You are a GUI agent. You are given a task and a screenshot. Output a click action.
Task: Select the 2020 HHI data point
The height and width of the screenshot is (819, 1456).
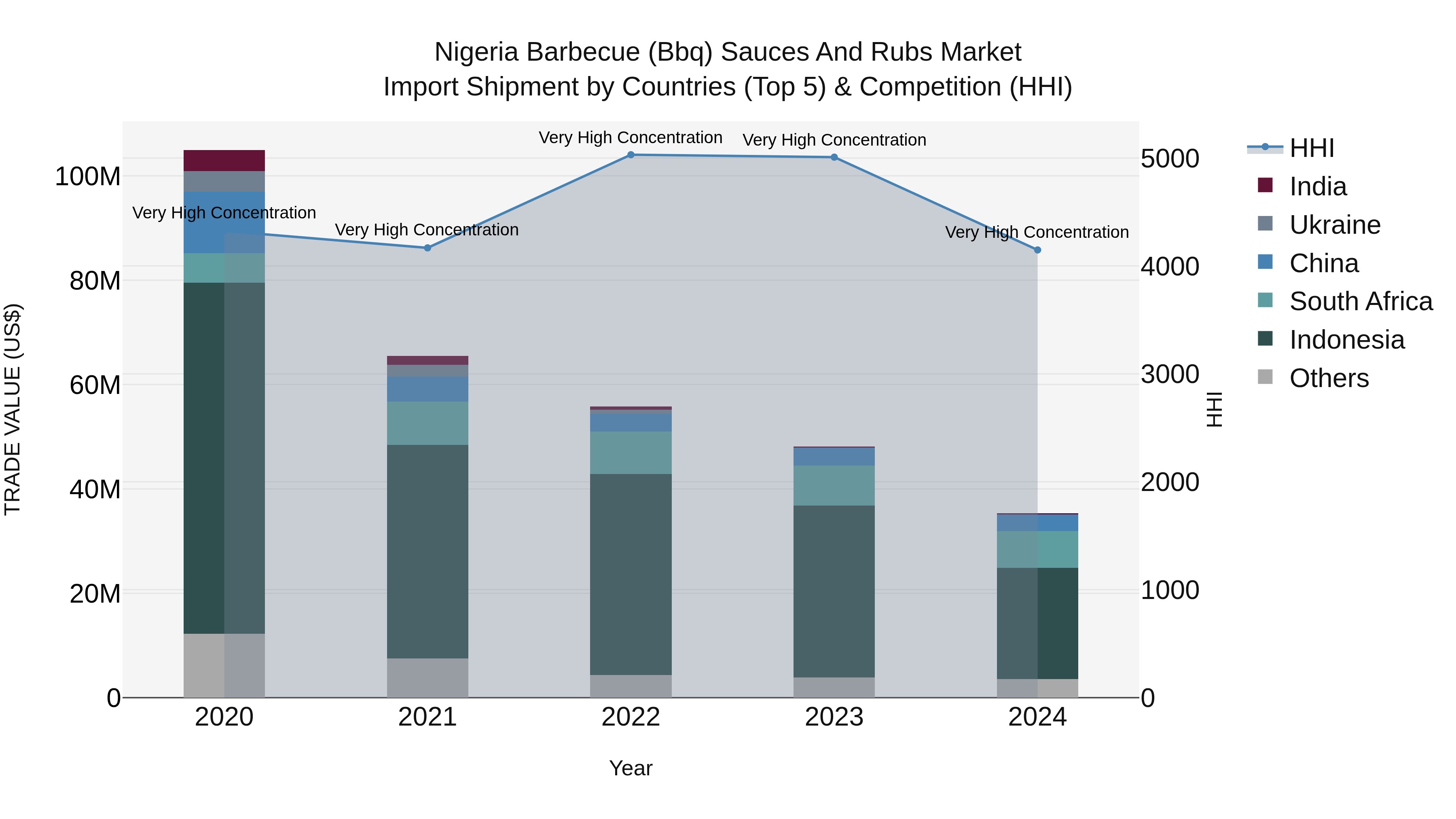(x=224, y=233)
